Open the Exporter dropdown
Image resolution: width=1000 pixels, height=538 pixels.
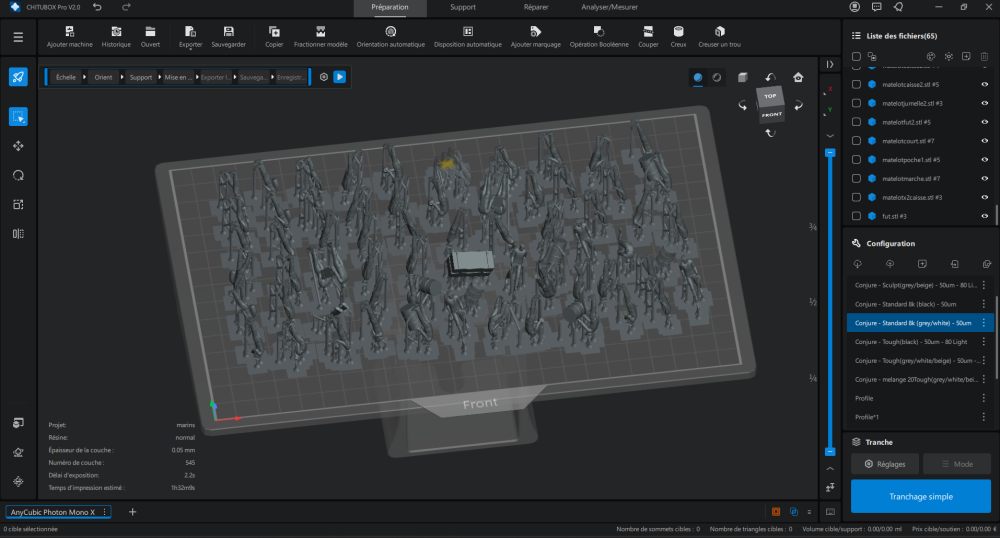tap(190, 37)
